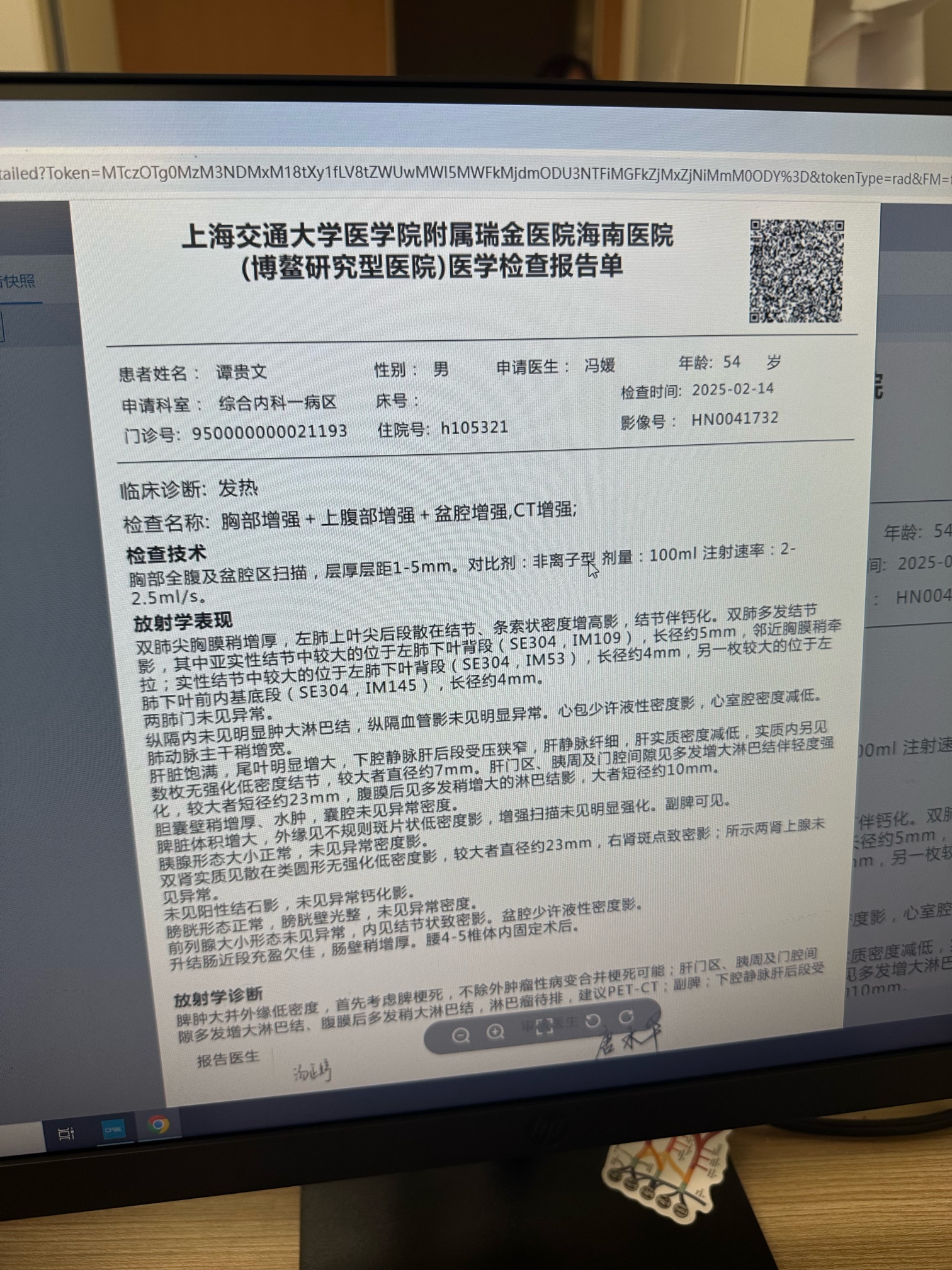Click the patient name 谭贵文
This screenshot has height=1270, width=952.
click(242, 371)
